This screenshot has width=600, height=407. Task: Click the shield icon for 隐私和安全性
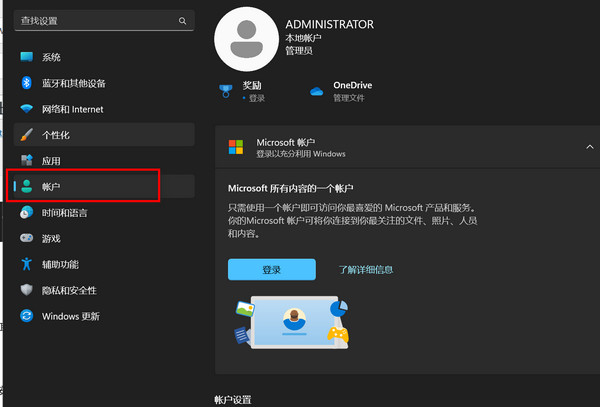tap(27, 290)
